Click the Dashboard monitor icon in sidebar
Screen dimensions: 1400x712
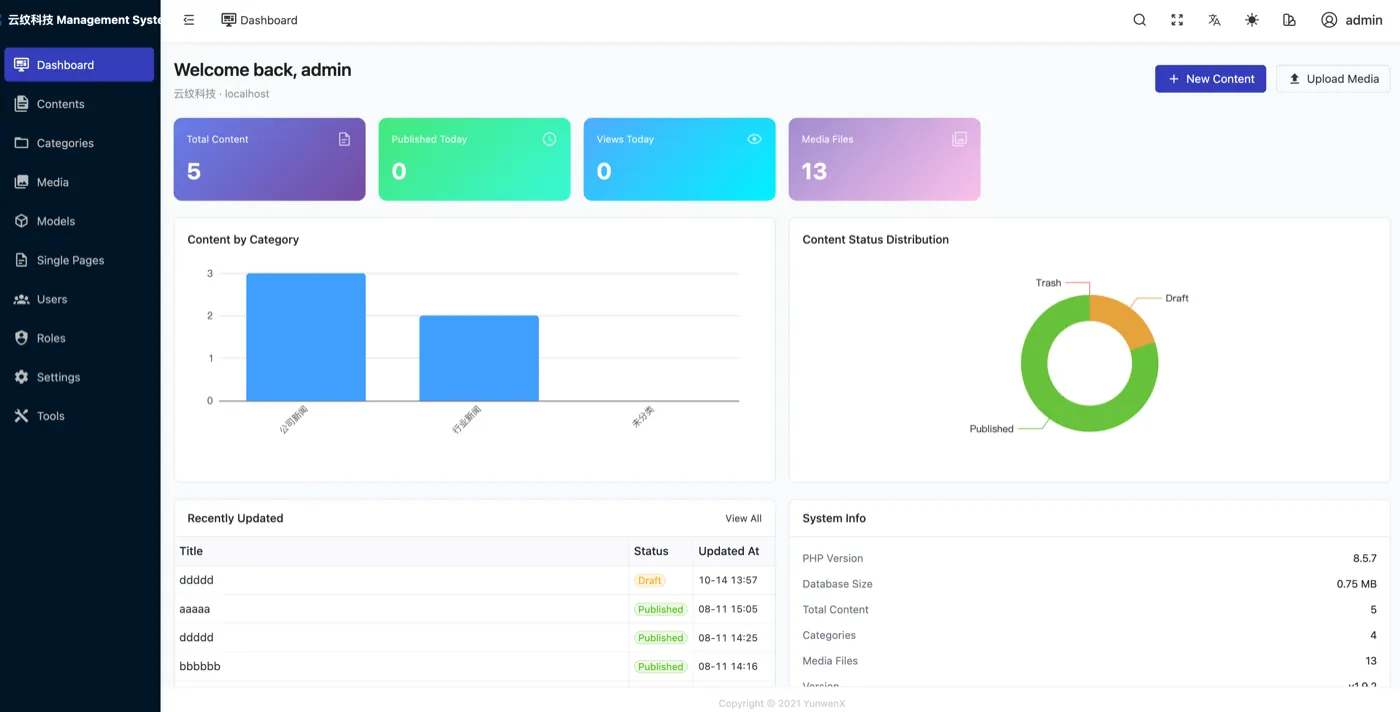click(21, 65)
